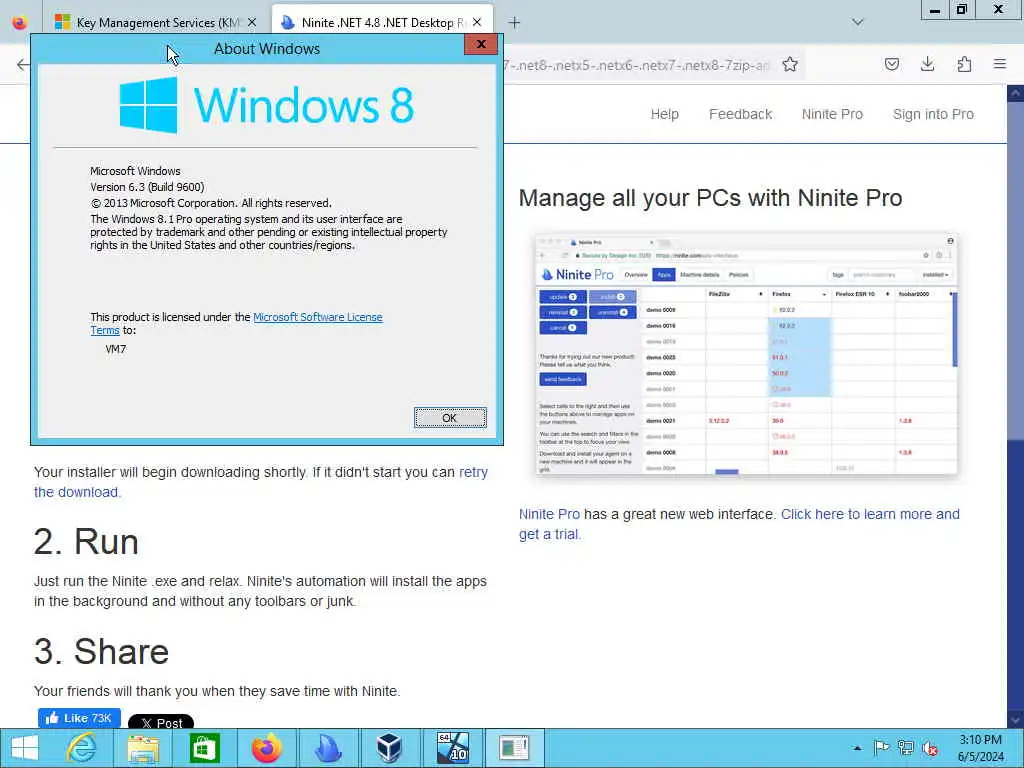Open Microsoft Software License link
1024x768 pixels.
[x=317, y=317]
